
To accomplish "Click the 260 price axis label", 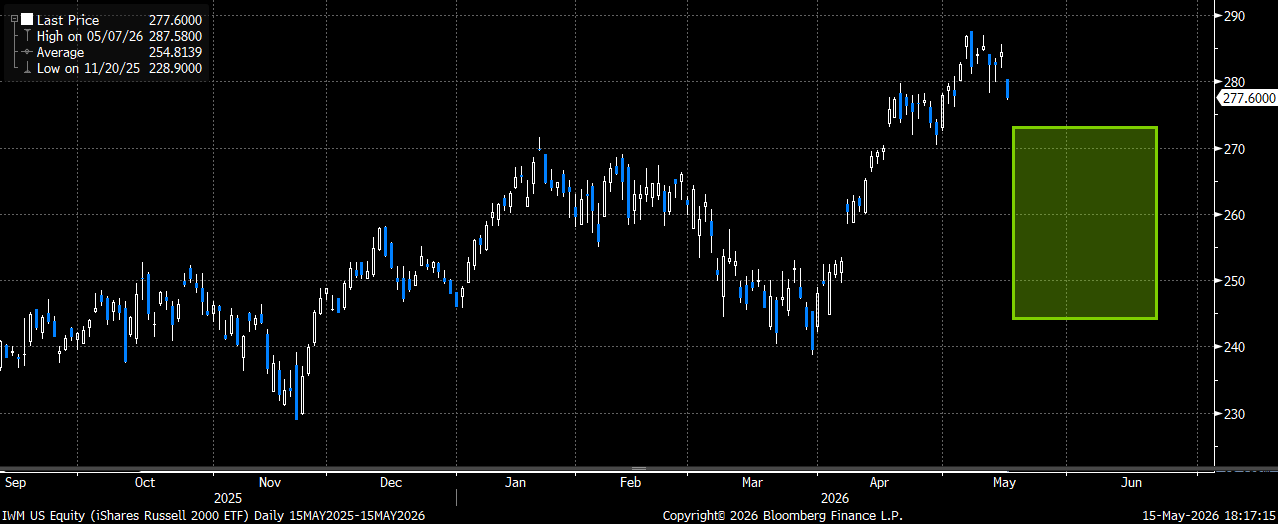I will click(x=1233, y=214).
